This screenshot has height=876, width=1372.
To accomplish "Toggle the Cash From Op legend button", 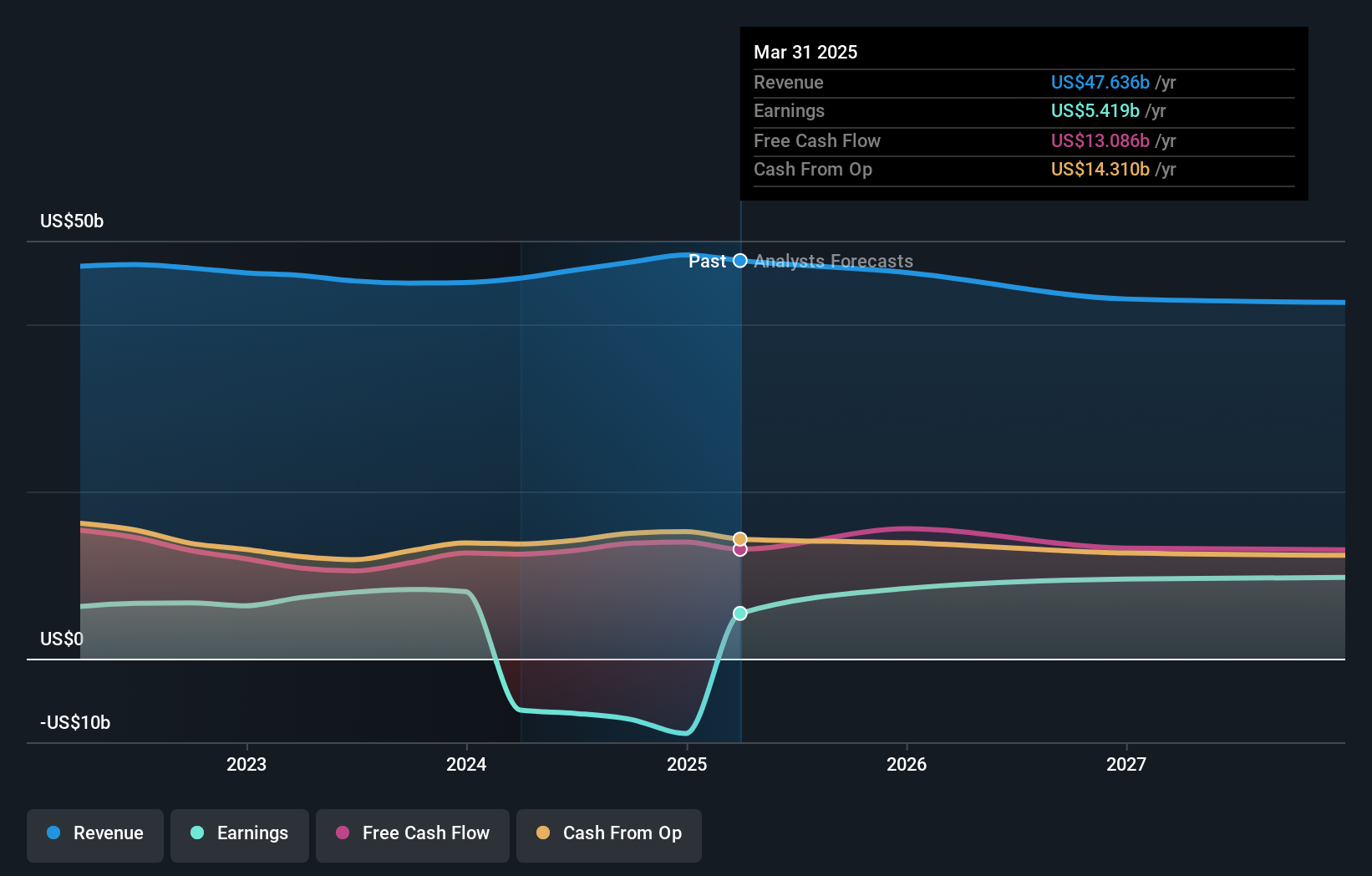I will coord(609,835).
